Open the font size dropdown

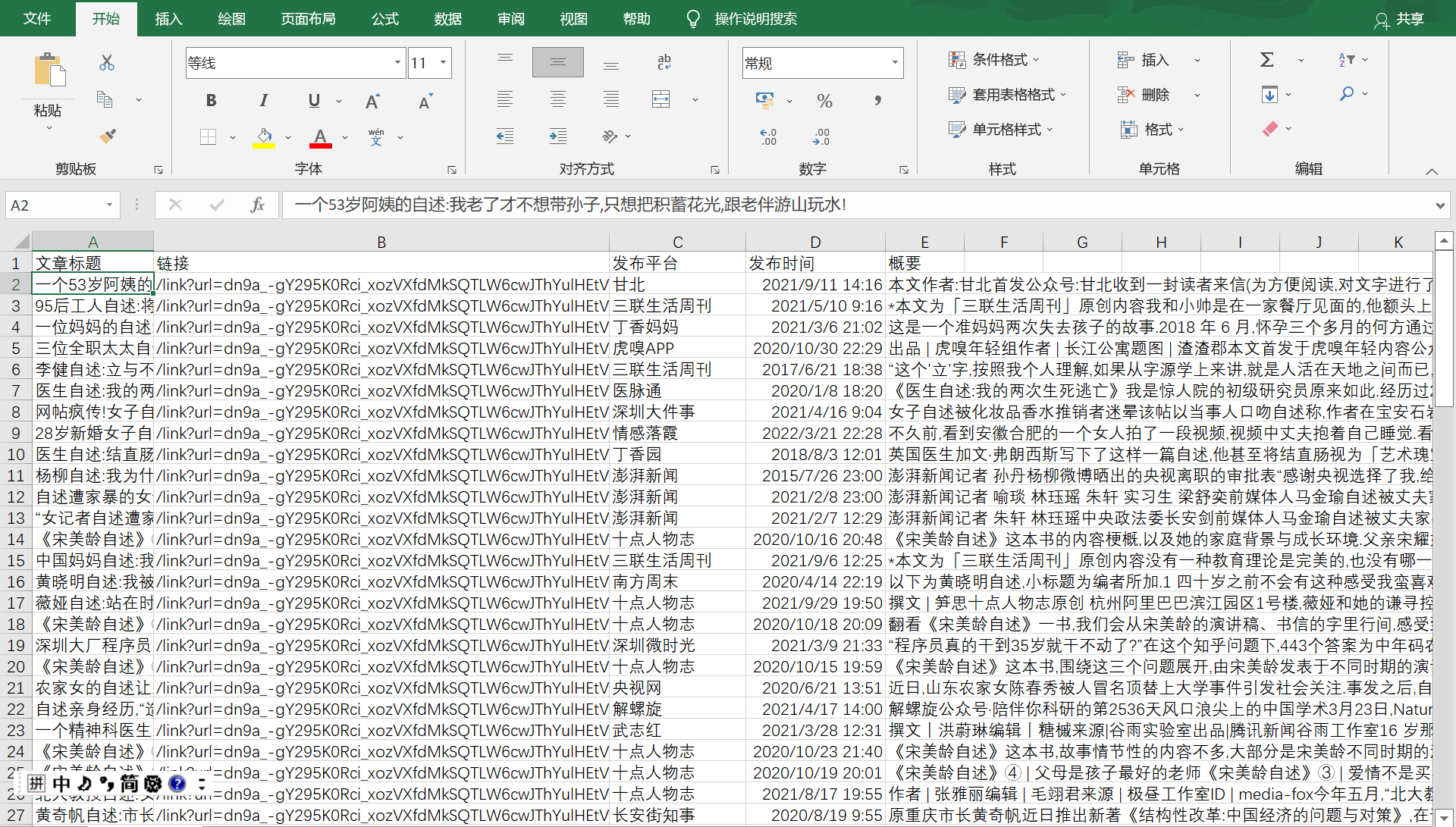(x=444, y=62)
